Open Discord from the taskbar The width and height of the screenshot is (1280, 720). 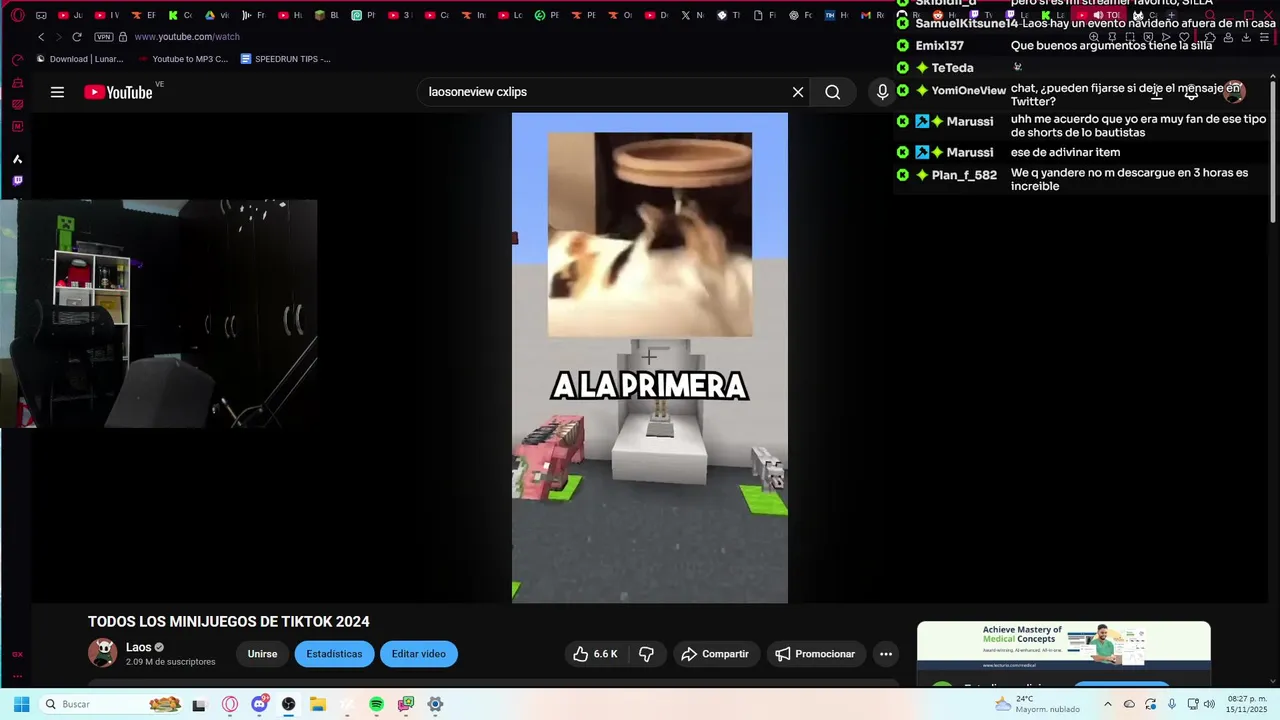click(260, 705)
